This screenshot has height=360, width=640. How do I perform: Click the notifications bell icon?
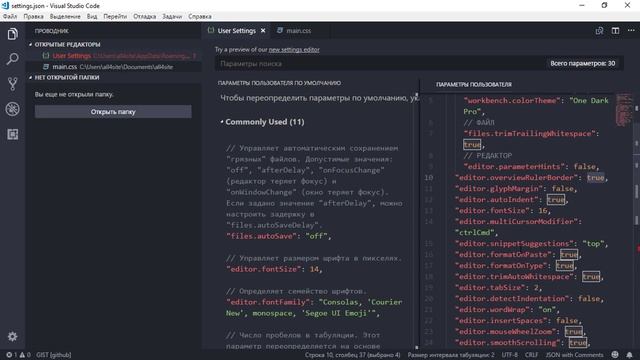630,355
